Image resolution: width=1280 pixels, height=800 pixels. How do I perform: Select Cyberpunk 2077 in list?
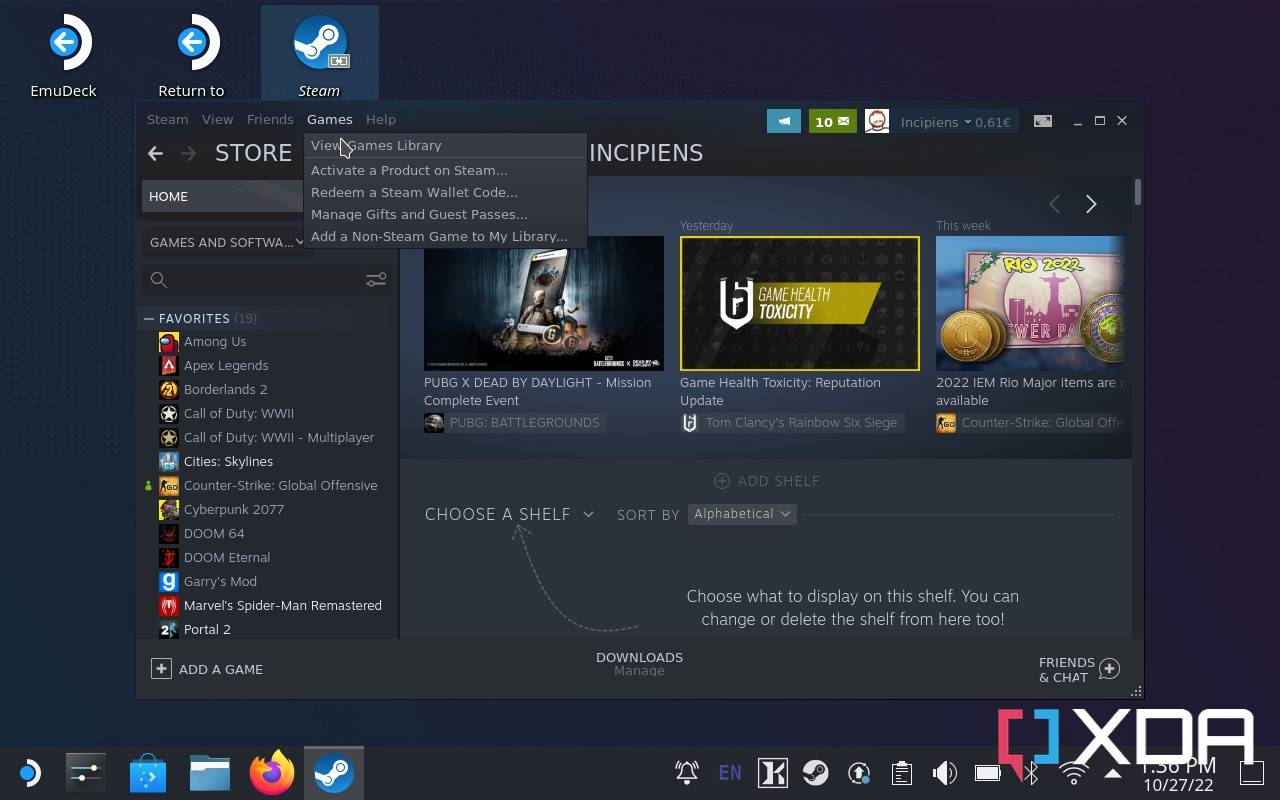234,509
